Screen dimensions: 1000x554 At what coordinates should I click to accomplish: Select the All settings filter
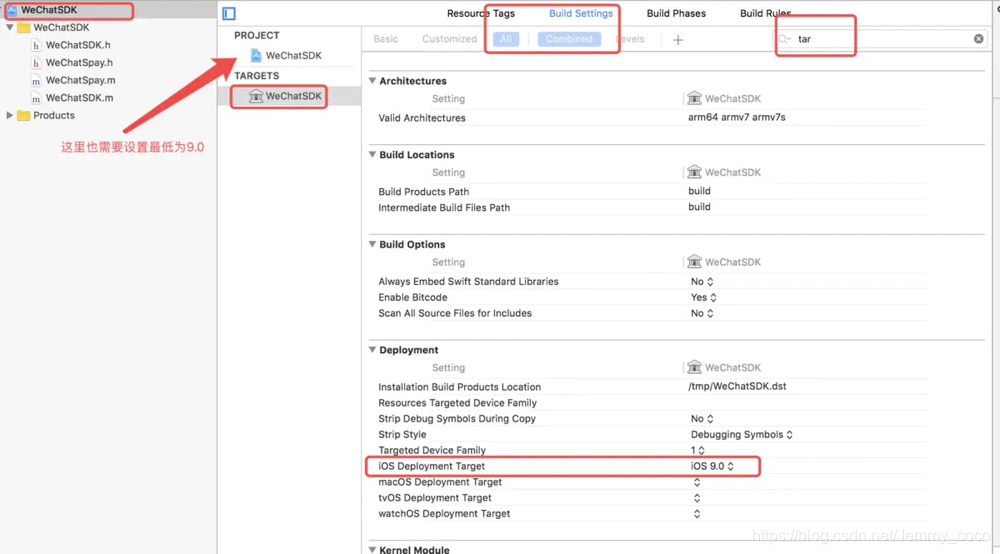506,39
